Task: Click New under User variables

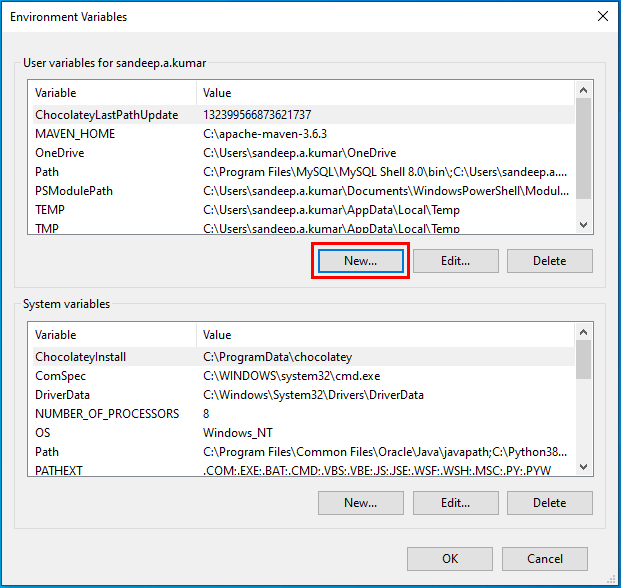Action: tap(361, 261)
